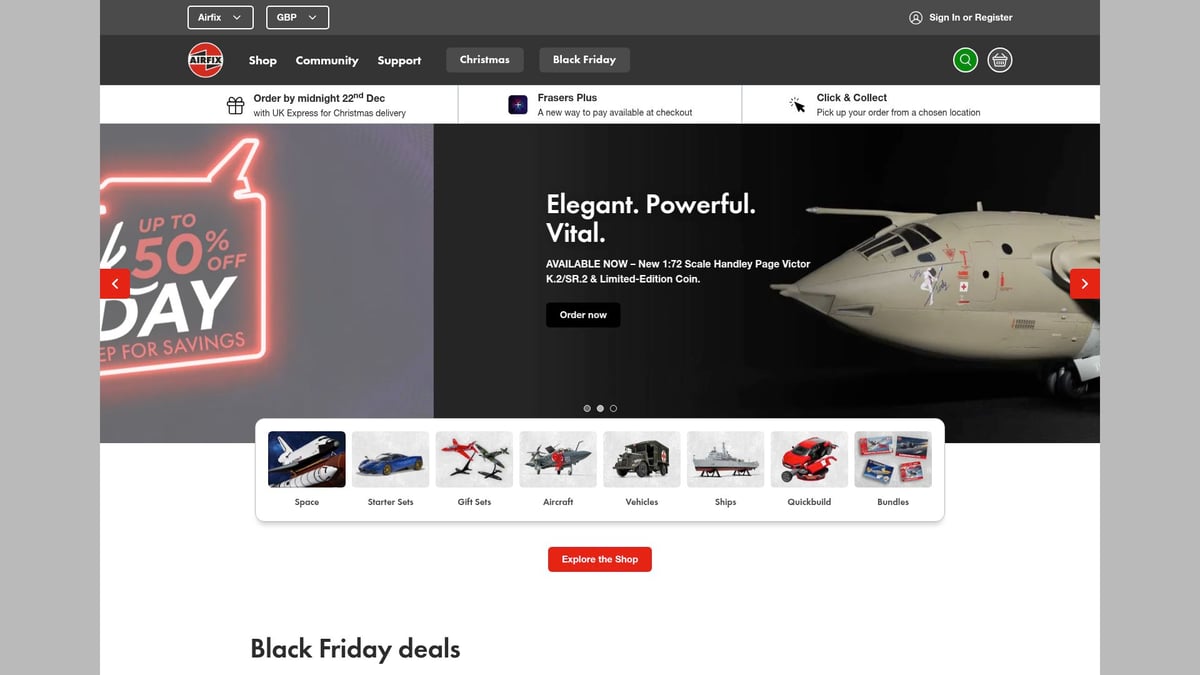Expand the GBP currency dropdown
The height and width of the screenshot is (675, 1200).
coord(298,18)
